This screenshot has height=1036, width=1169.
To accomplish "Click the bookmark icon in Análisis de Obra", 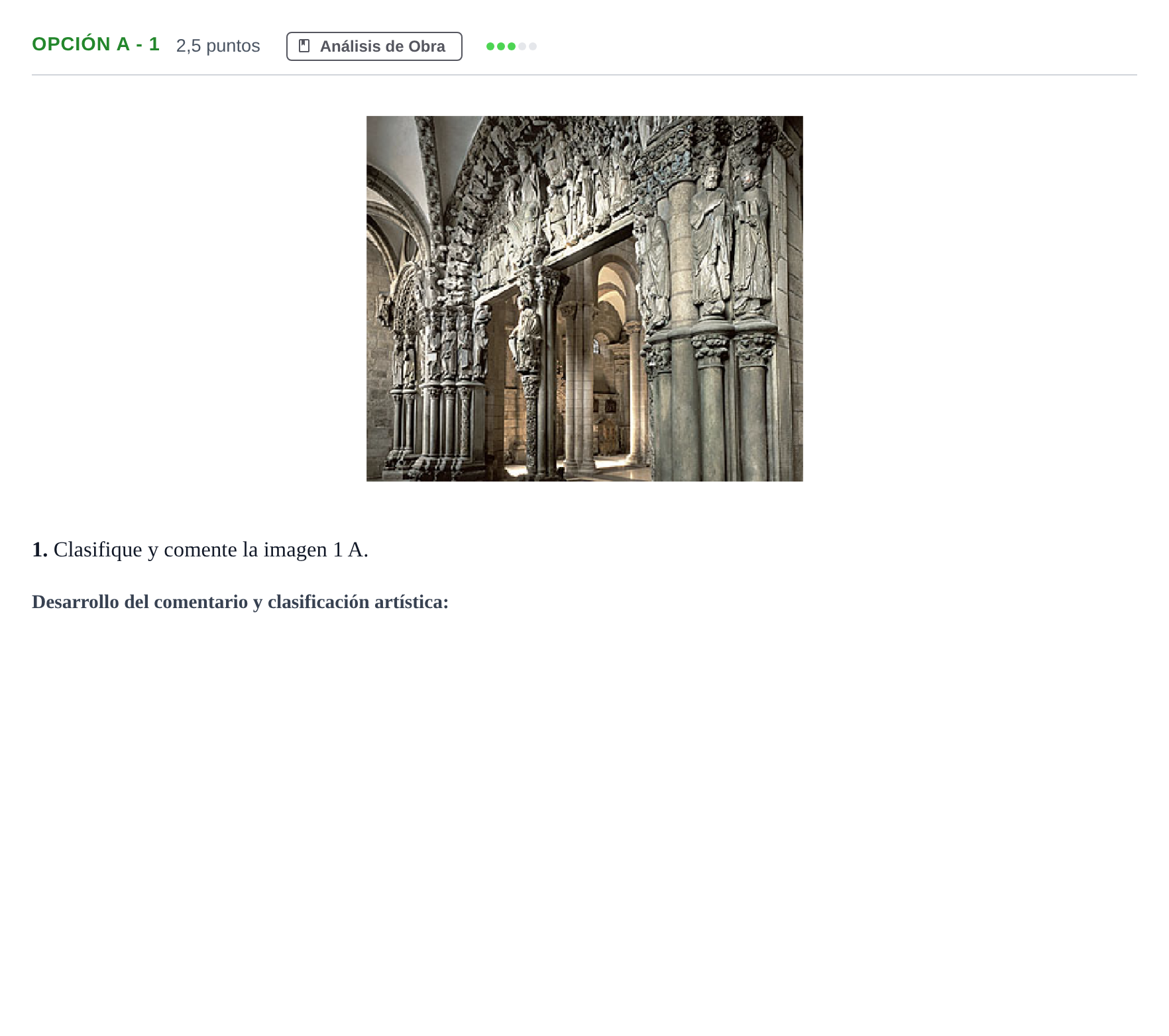I will 304,46.
